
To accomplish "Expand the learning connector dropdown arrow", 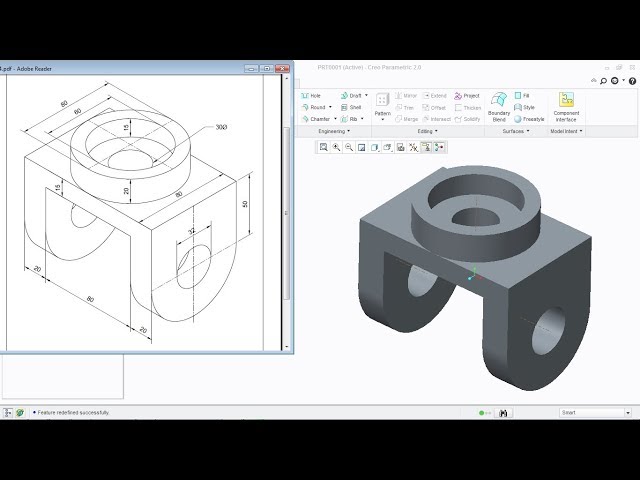I will click(624, 81).
